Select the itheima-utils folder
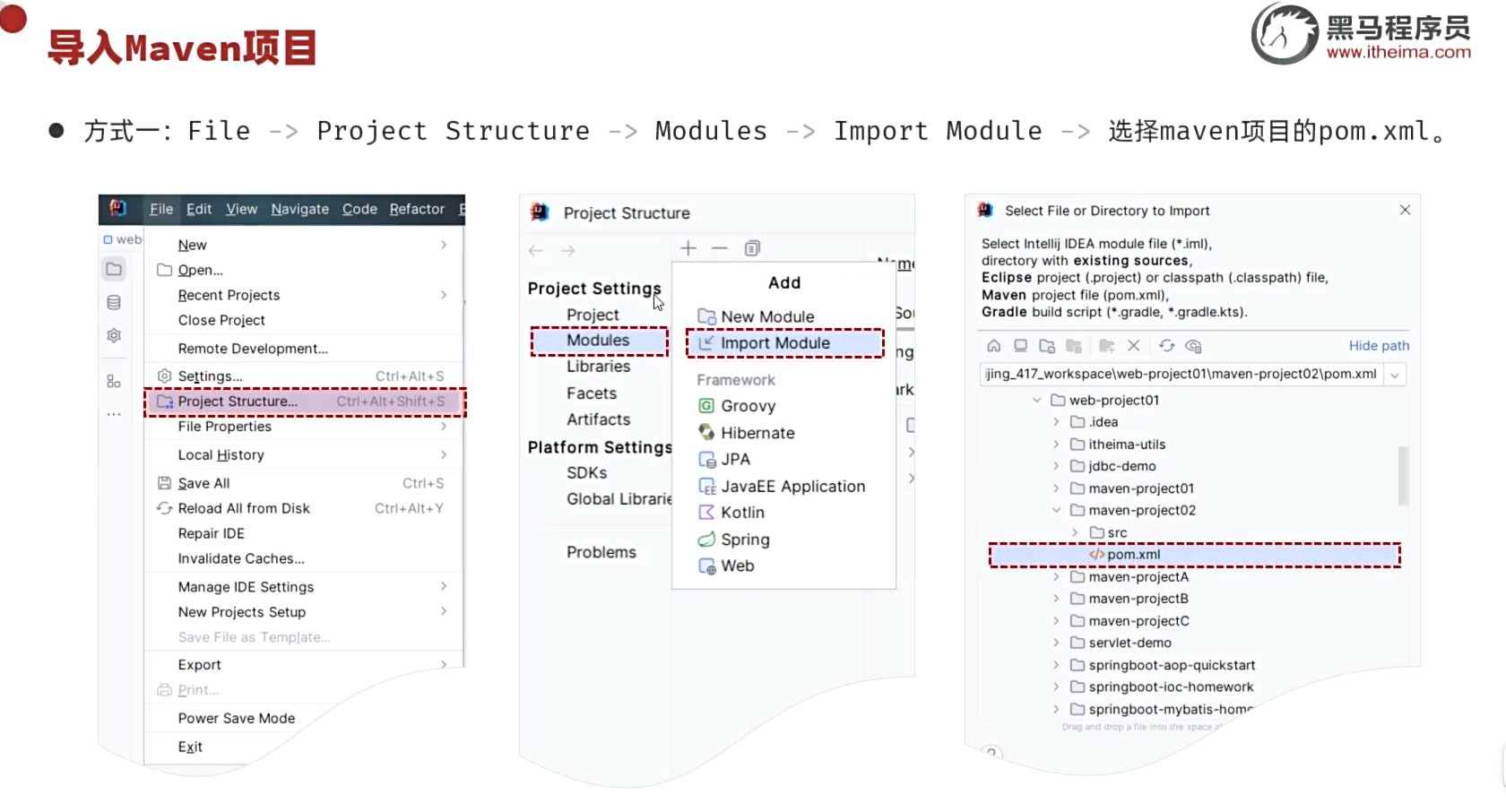The width and height of the screenshot is (1506, 812). (x=1127, y=445)
